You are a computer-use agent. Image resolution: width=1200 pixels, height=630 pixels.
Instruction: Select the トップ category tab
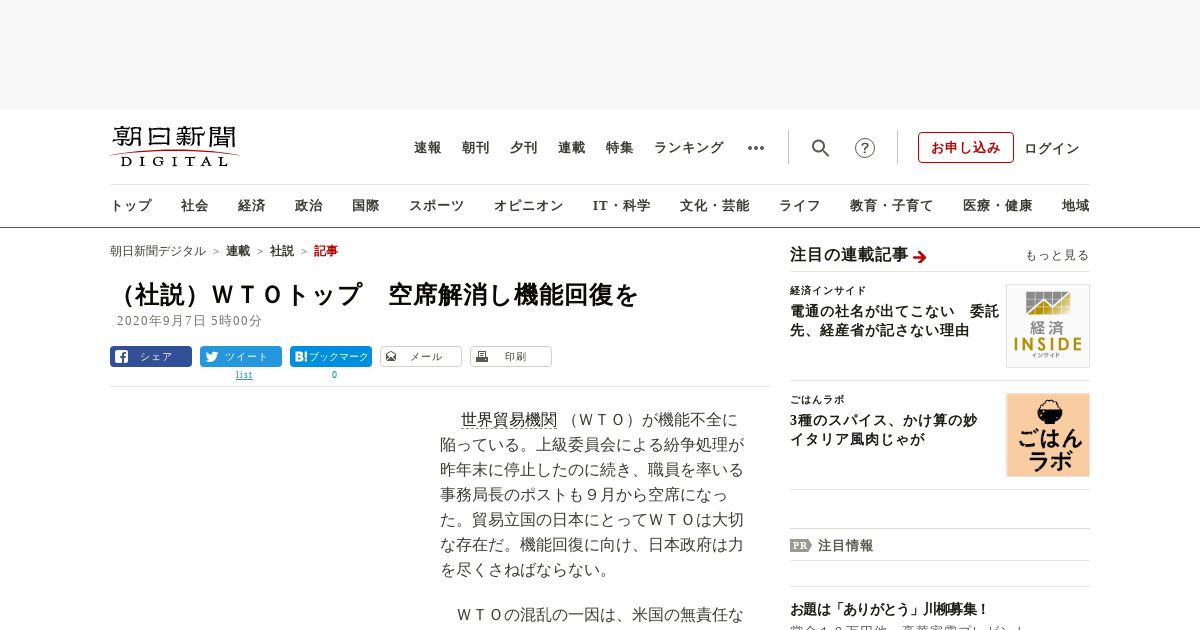tap(131, 206)
